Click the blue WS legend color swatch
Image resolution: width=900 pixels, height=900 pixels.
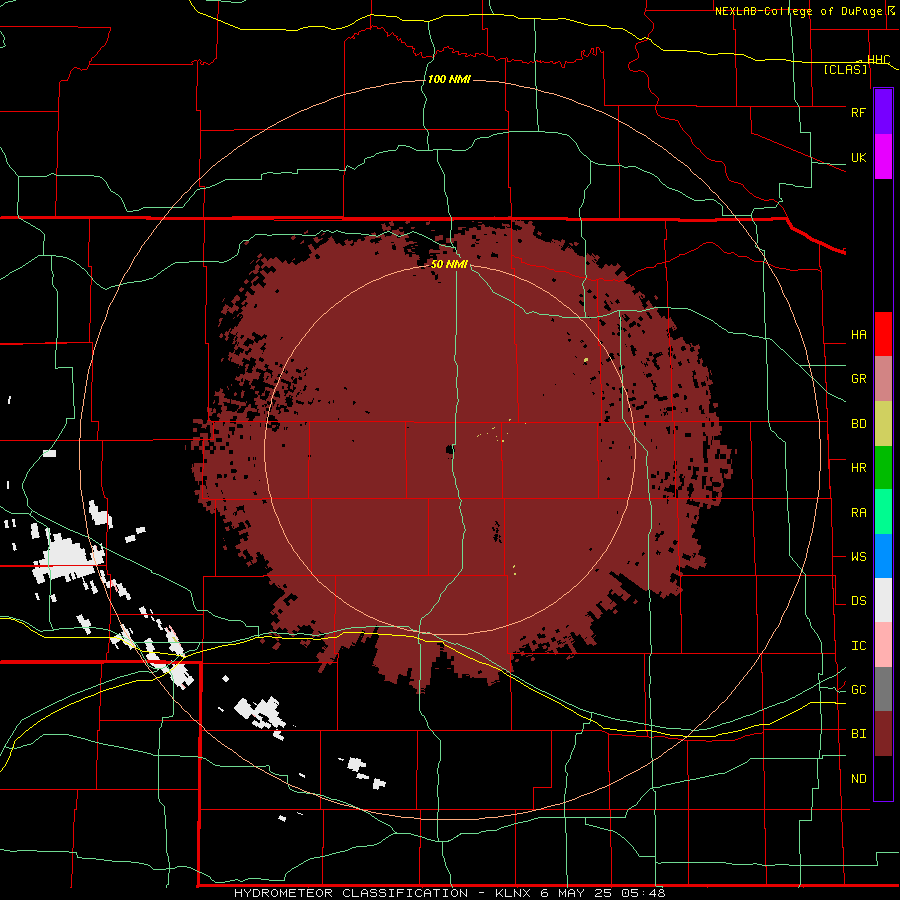pyautogui.click(x=883, y=556)
